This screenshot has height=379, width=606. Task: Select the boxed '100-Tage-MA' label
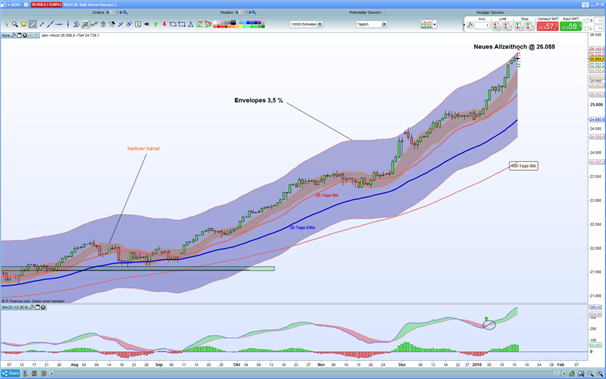click(524, 166)
